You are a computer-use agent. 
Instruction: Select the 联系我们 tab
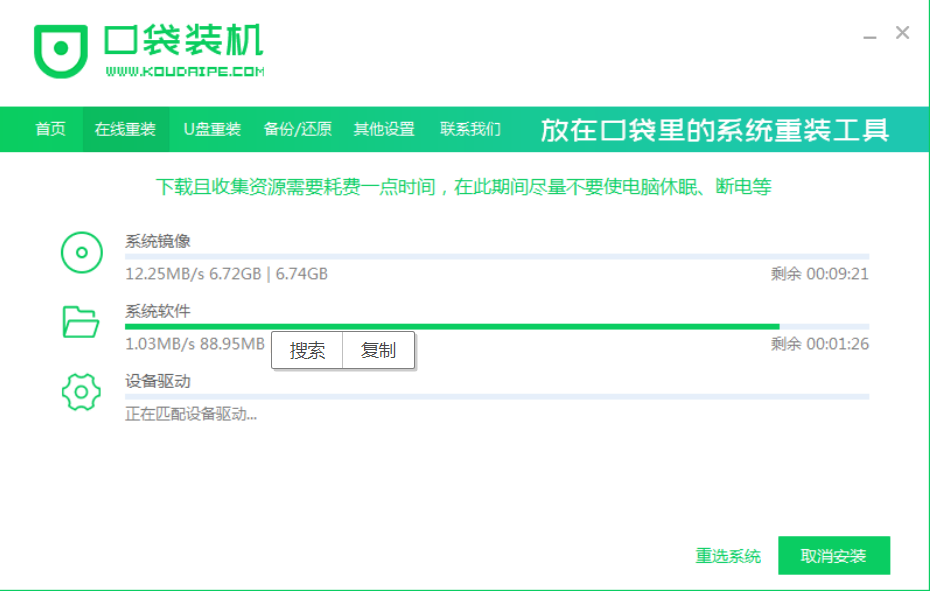tap(470, 130)
